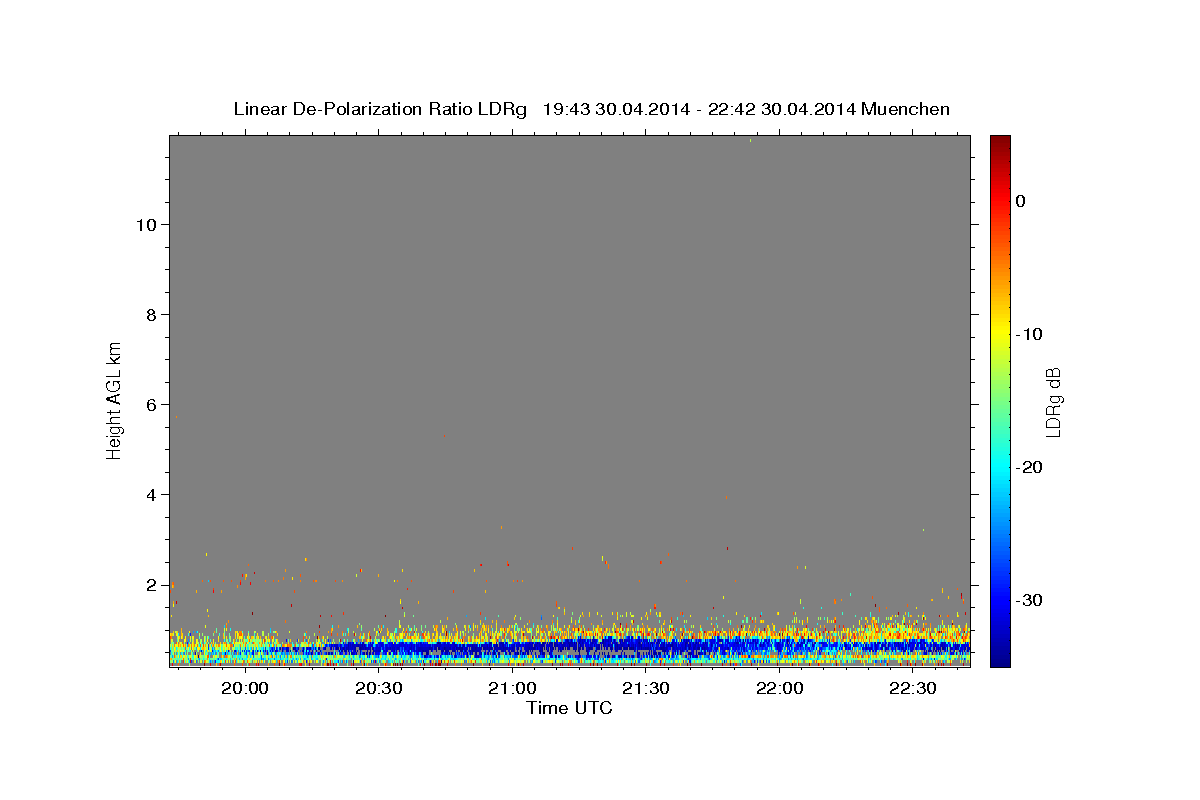Click the start time '19:43 30.04.2014' in the title
Screen dimensions: 1200x800
(x=616, y=109)
